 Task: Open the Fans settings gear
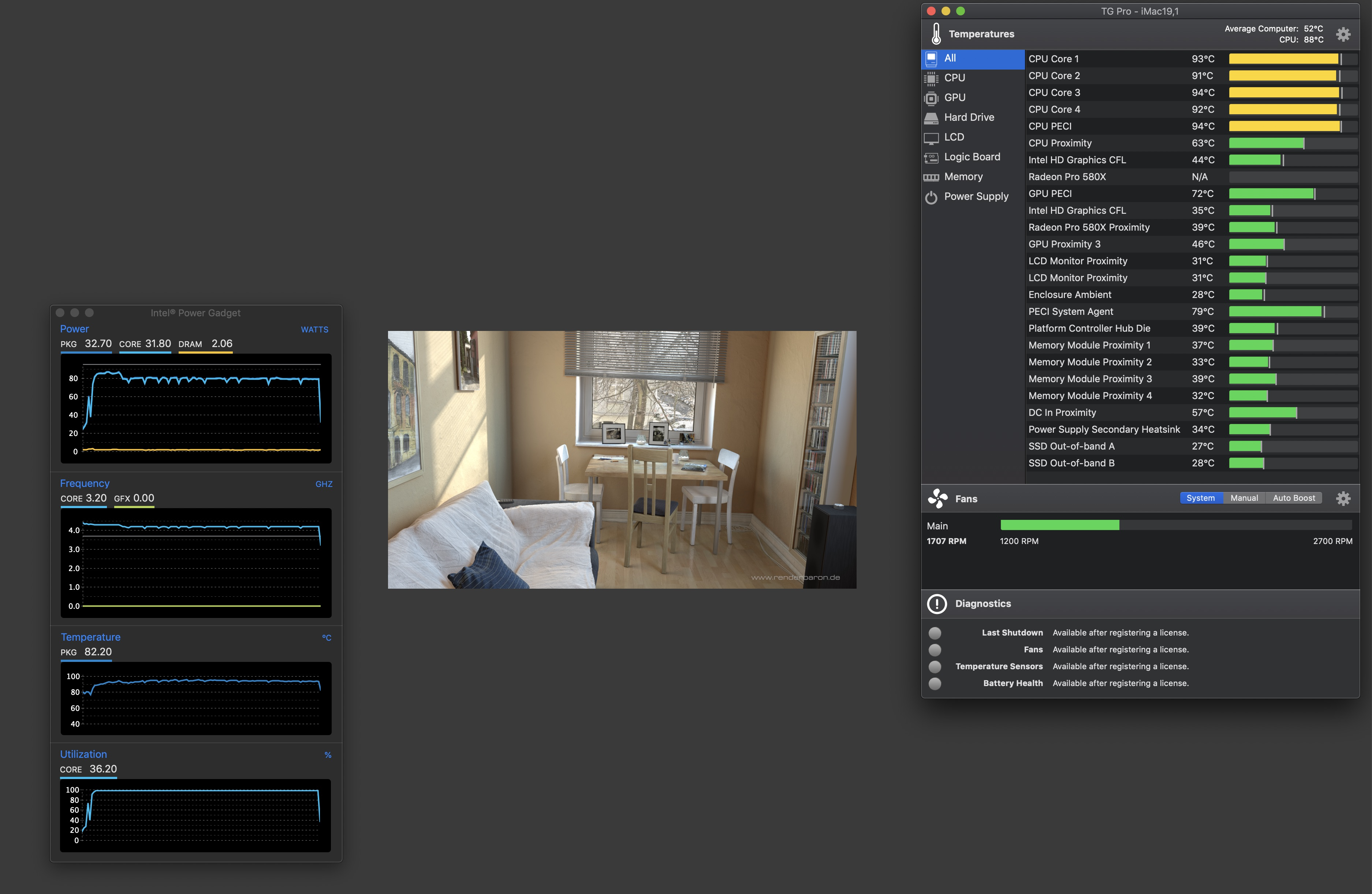[x=1343, y=499]
